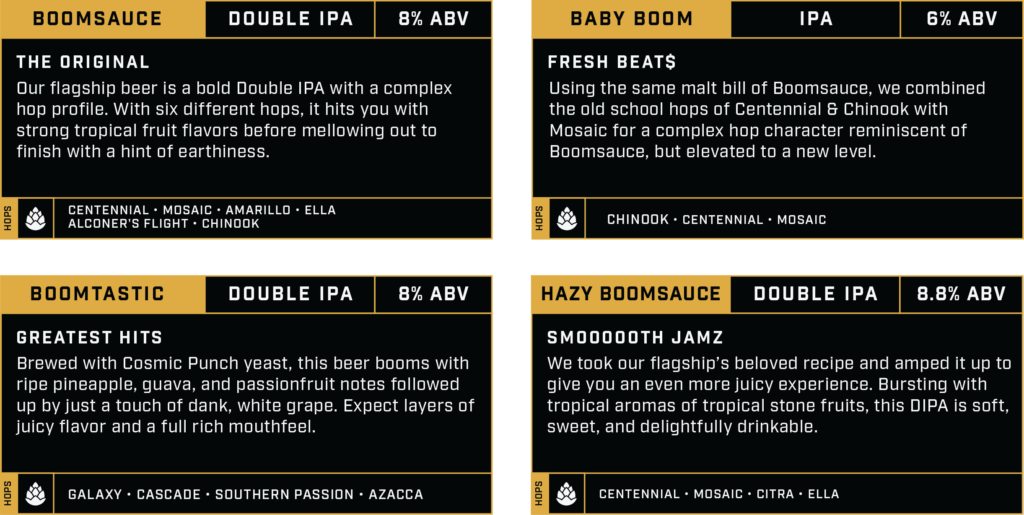Viewport: 1024px width, 515px height.
Task: Click the 8.8% ABV label
Action: tap(961, 294)
